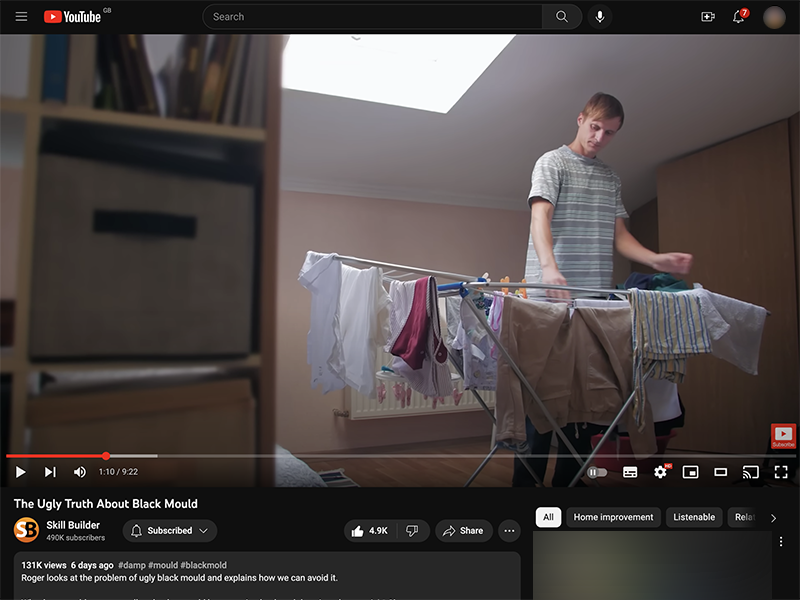The image size is (800, 600).
Task: Open the Skill Builder channel avatar
Action: (26, 530)
